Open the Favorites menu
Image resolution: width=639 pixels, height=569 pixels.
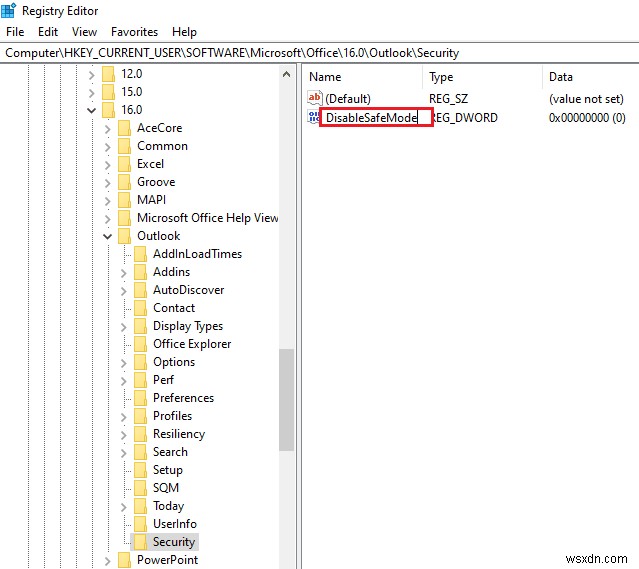coord(134,32)
